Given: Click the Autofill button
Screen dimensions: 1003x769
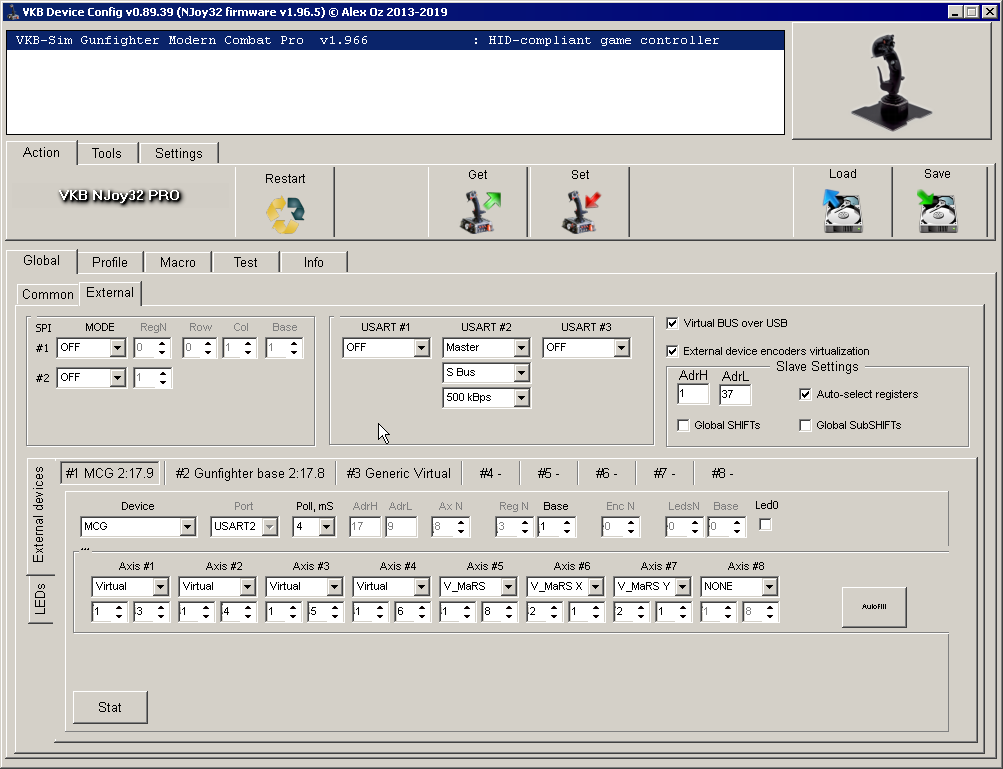Looking at the screenshot, I should (874, 606).
